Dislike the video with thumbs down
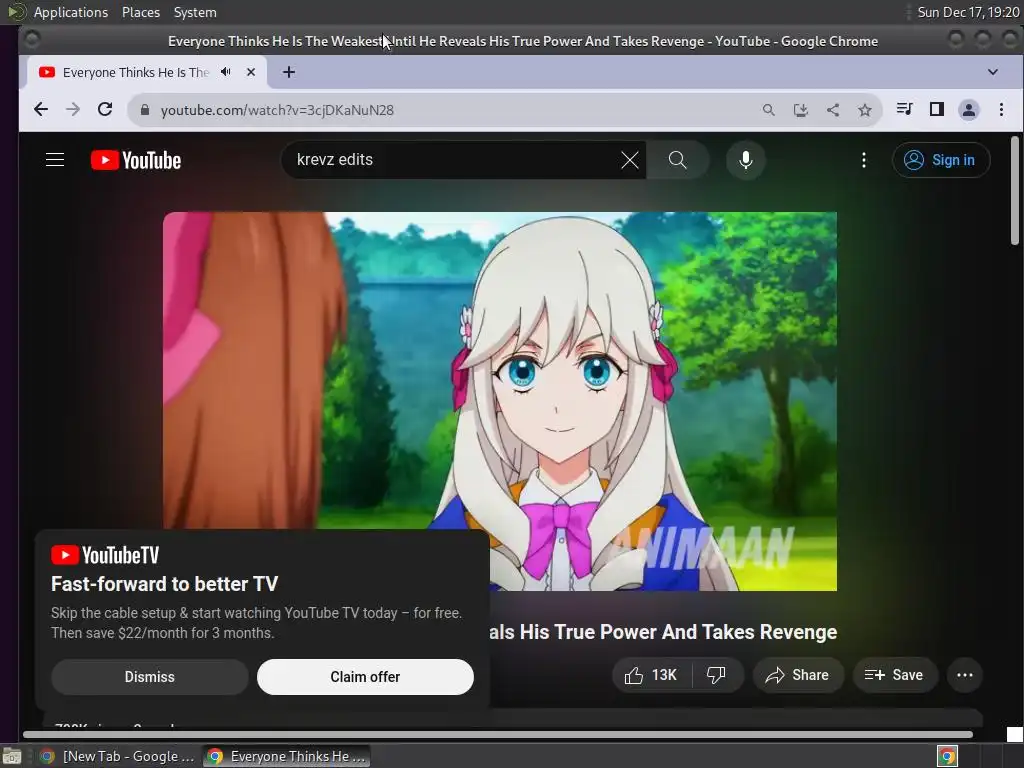 point(716,675)
